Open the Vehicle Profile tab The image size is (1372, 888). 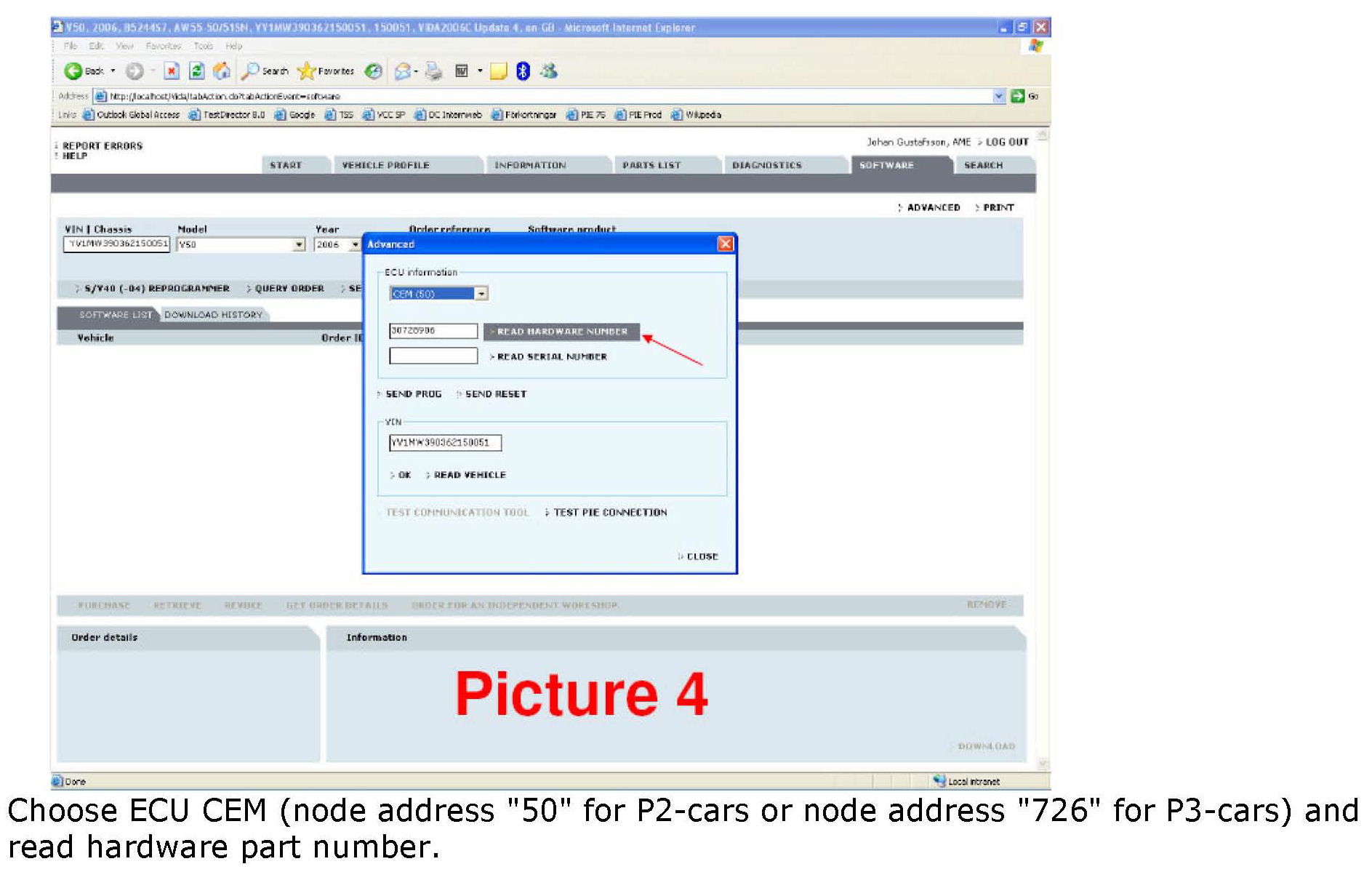click(385, 165)
